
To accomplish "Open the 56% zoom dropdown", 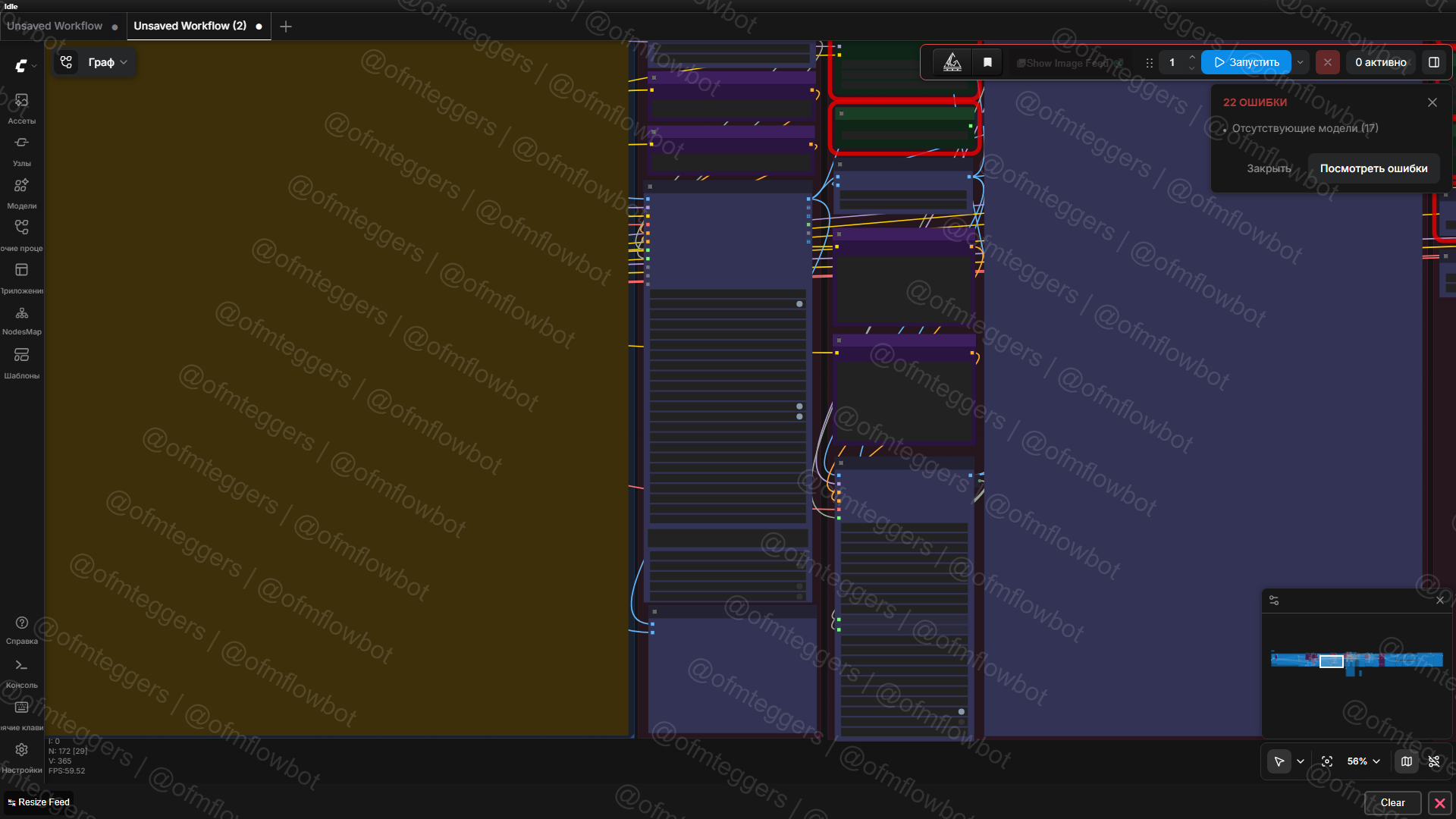I will click(x=1363, y=761).
